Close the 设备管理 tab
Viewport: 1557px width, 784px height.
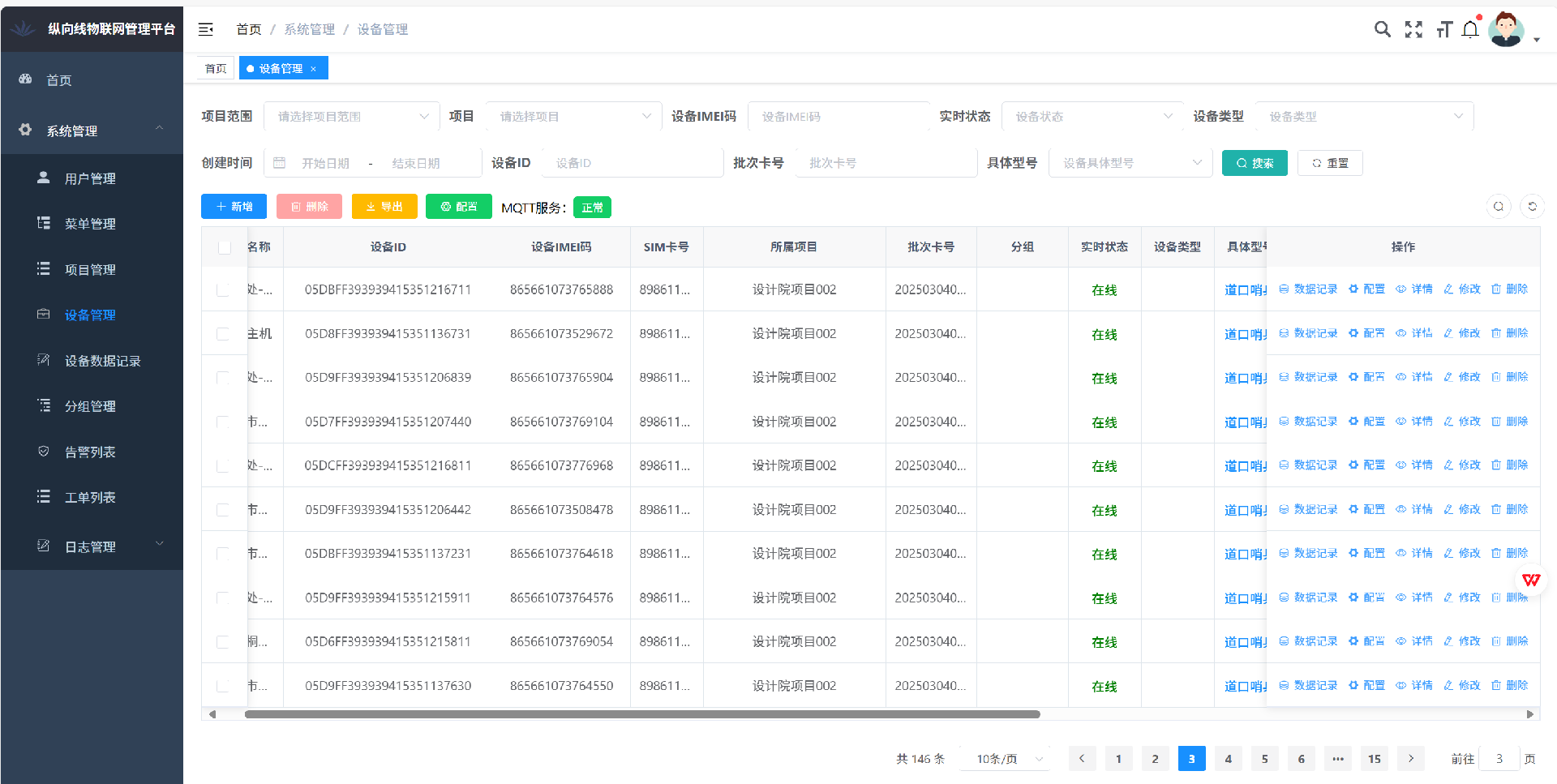pos(314,69)
